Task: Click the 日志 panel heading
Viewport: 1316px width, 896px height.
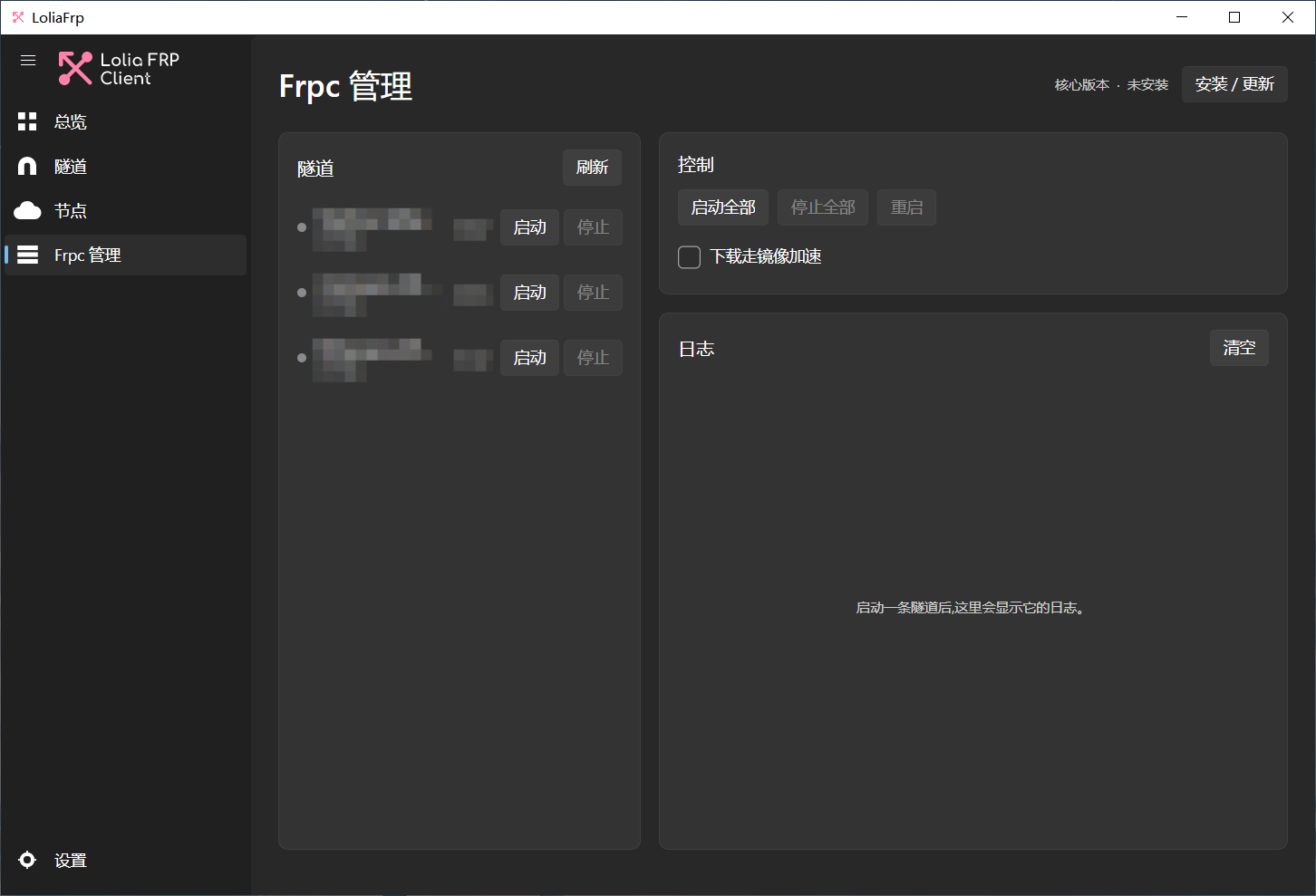Action: click(696, 349)
